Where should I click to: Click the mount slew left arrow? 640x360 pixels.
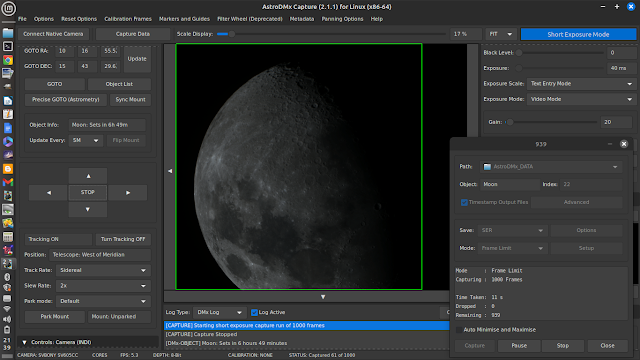[49, 193]
